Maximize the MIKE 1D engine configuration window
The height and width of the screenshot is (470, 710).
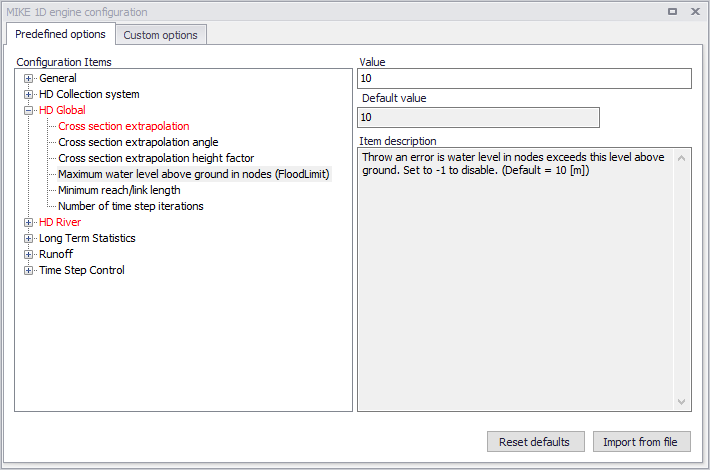(x=672, y=12)
